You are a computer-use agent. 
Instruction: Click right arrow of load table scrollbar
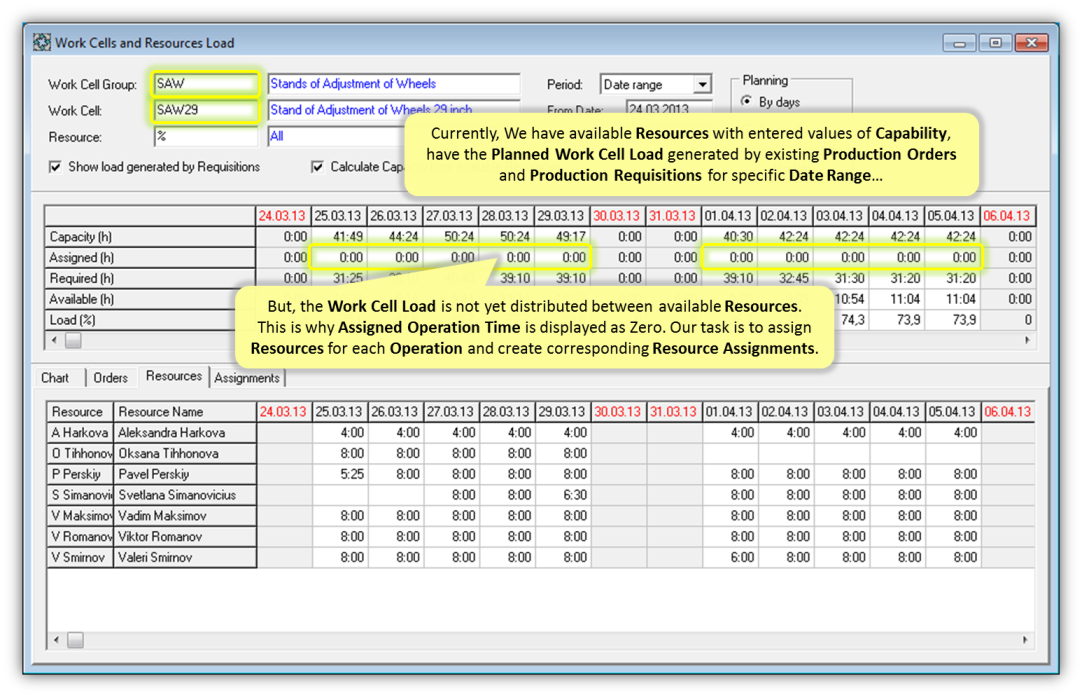(1027, 340)
